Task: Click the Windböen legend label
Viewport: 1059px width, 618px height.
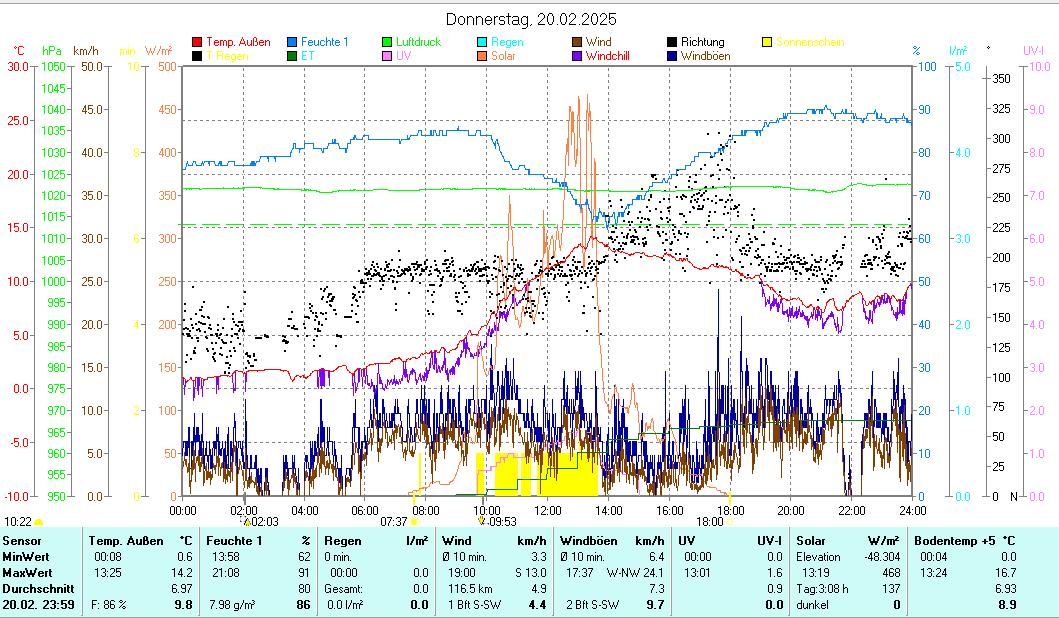Action: [x=706, y=56]
